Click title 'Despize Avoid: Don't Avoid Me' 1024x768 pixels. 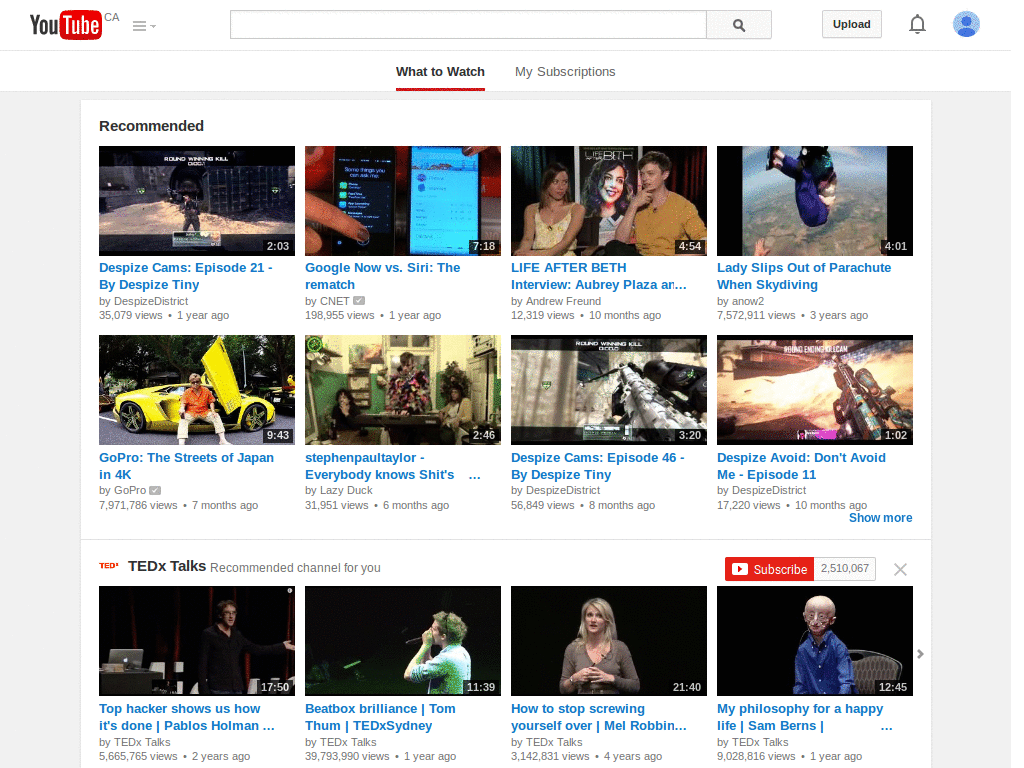coord(801,466)
